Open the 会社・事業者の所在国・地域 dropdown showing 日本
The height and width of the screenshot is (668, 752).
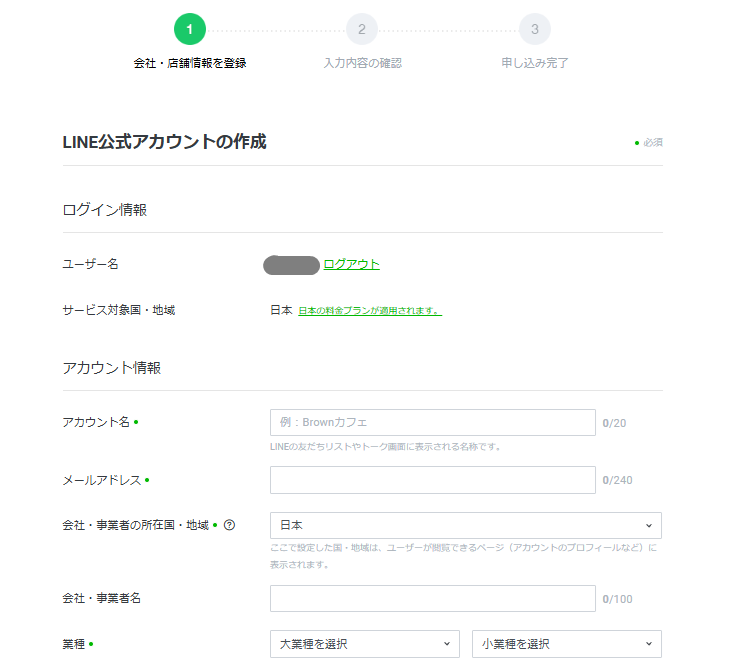pyautogui.click(x=466, y=526)
